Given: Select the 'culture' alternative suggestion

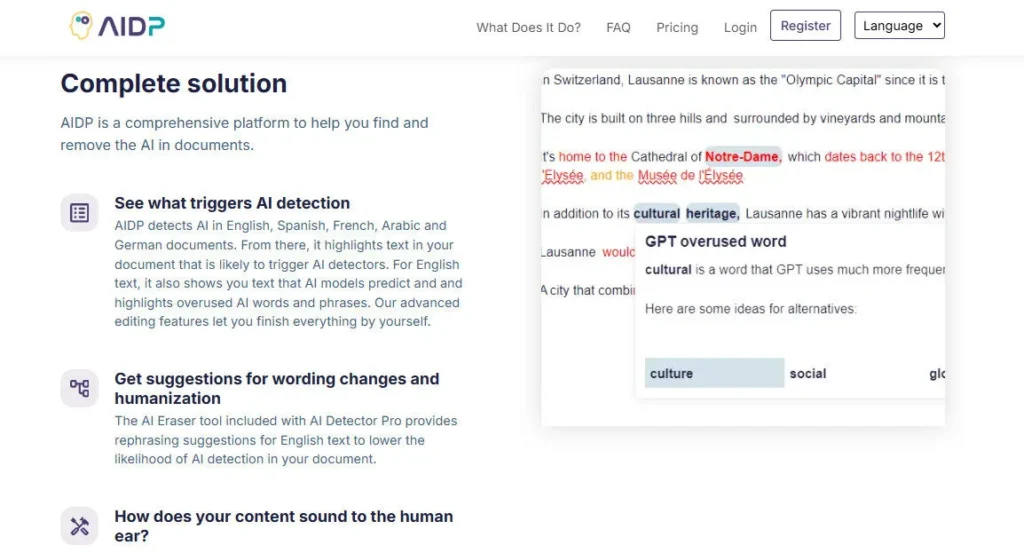Looking at the screenshot, I should coord(714,373).
